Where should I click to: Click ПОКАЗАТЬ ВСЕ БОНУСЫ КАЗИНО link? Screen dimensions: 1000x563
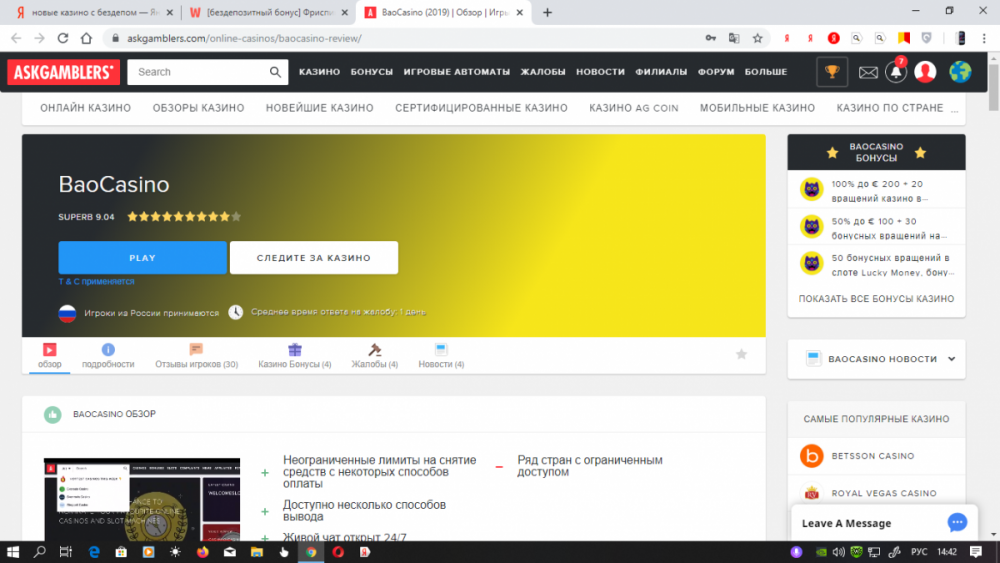tap(876, 299)
